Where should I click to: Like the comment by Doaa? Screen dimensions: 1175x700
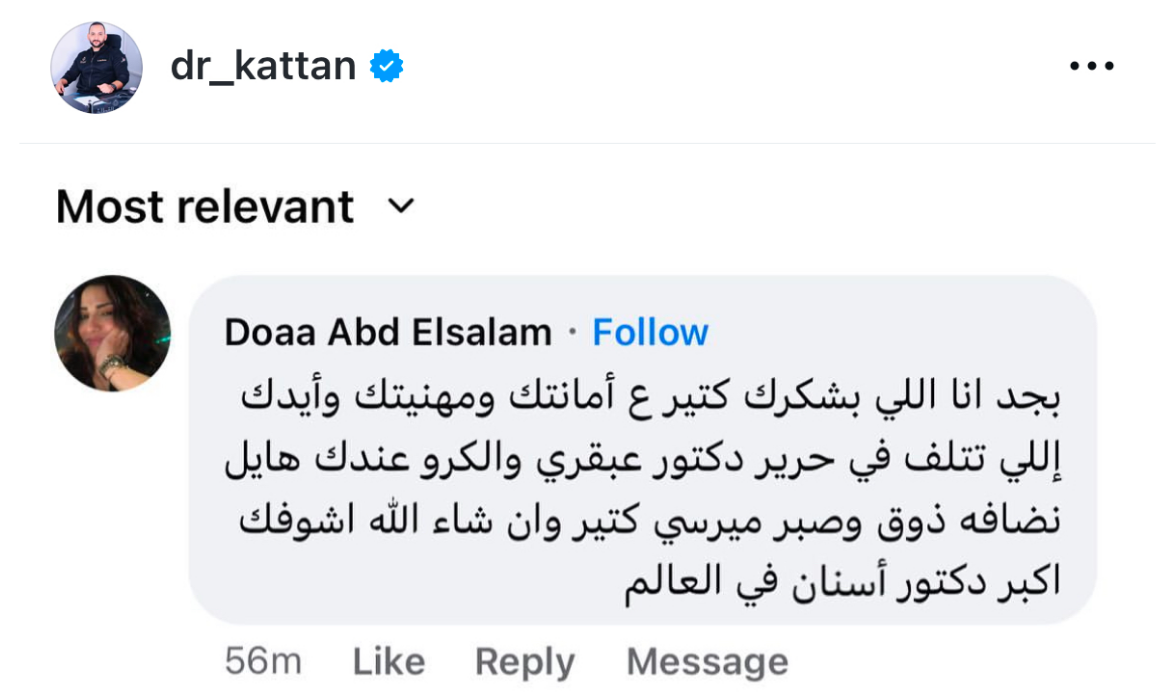click(x=389, y=662)
